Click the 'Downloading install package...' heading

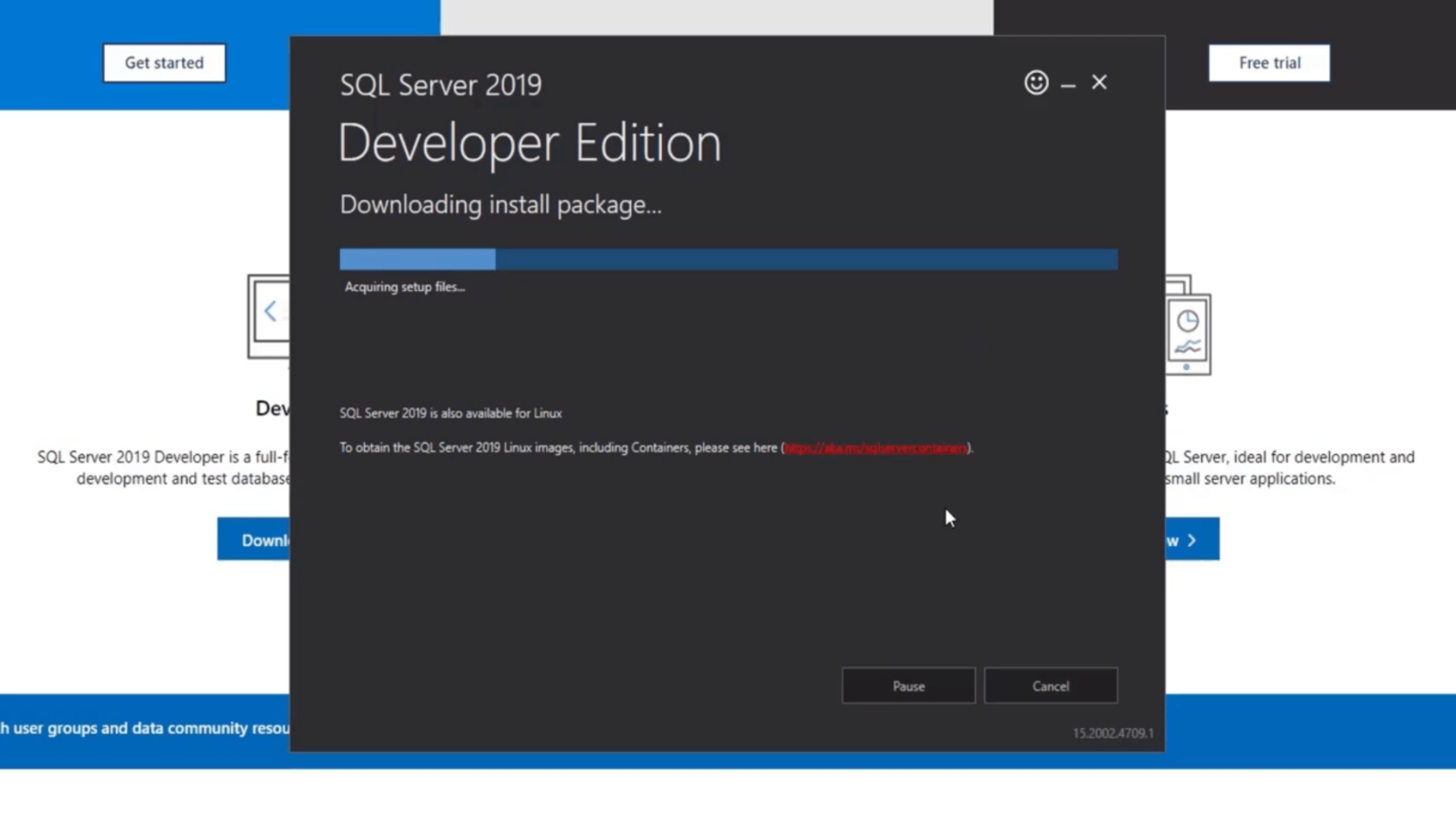[x=500, y=205]
